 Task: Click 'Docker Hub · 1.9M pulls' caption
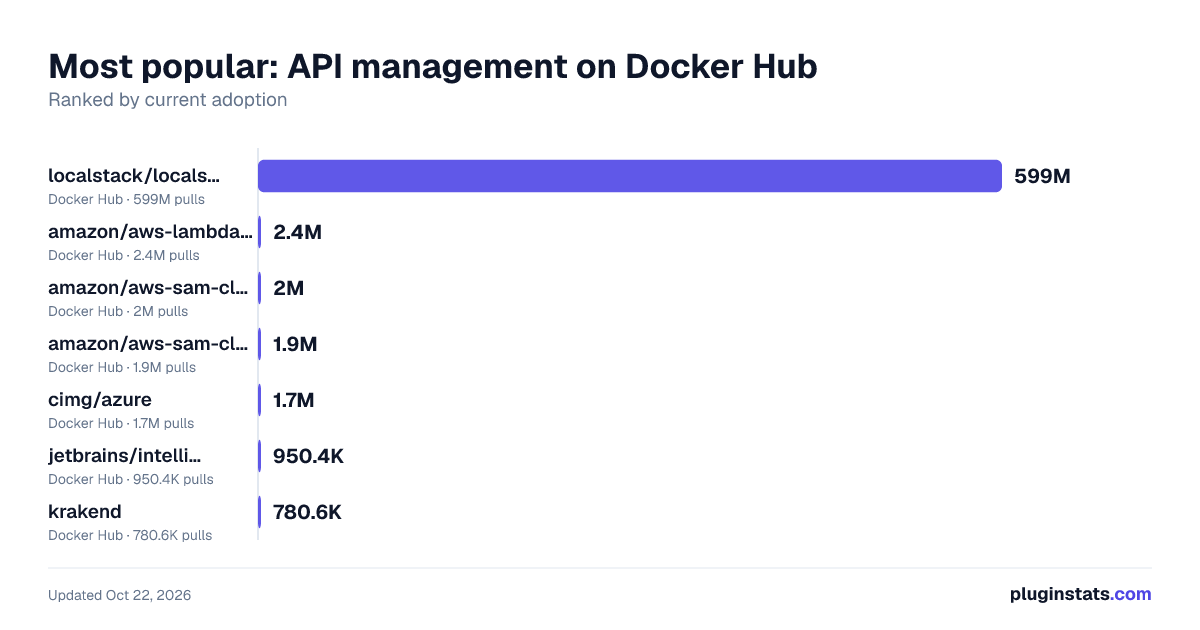pos(122,367)
